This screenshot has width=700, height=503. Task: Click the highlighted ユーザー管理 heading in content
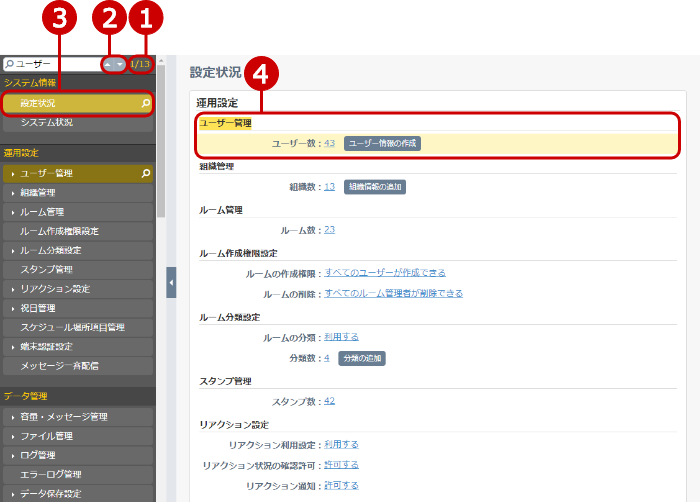(225, 123)
